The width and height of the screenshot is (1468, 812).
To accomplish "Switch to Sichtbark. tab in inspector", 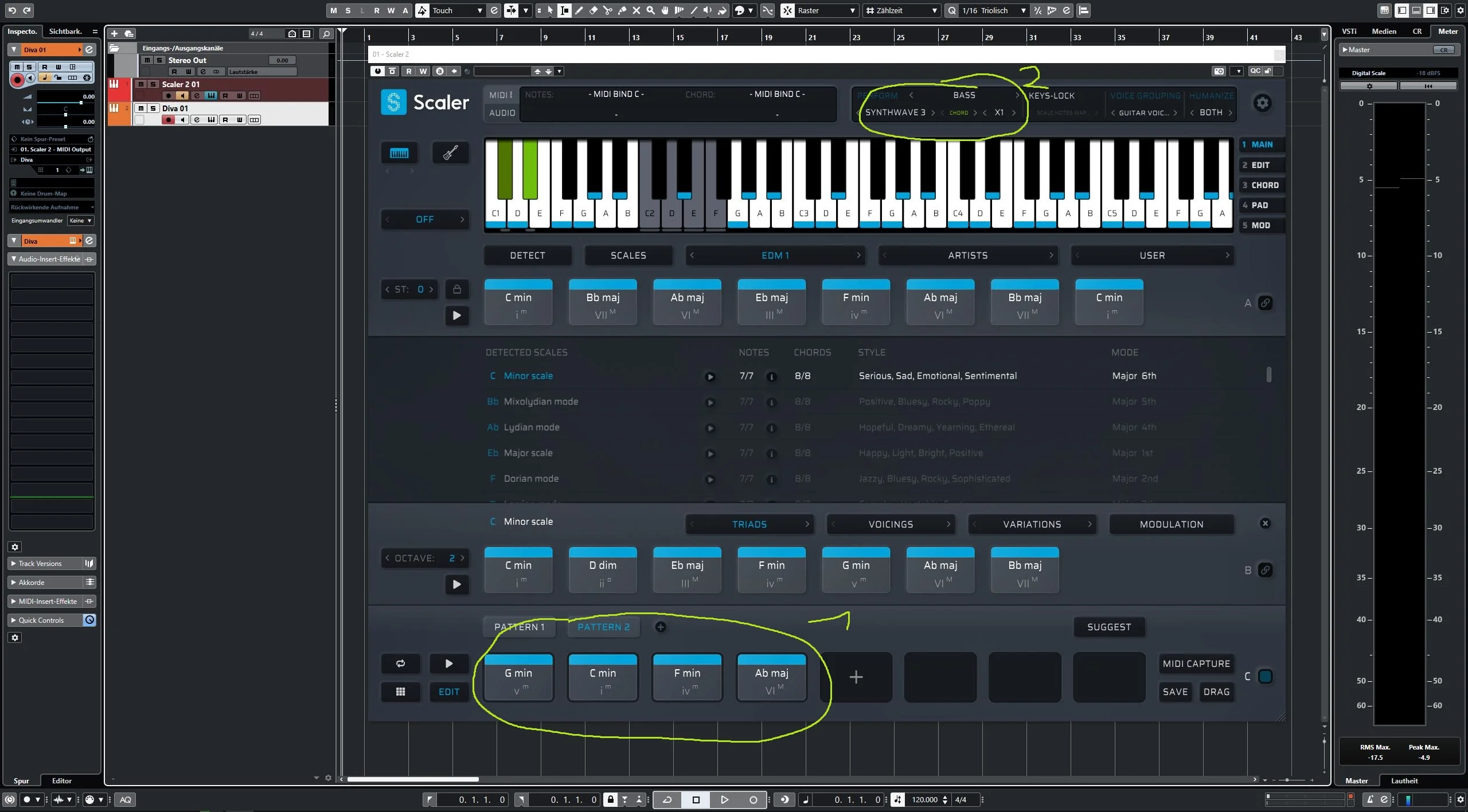I will pos(65,32).
